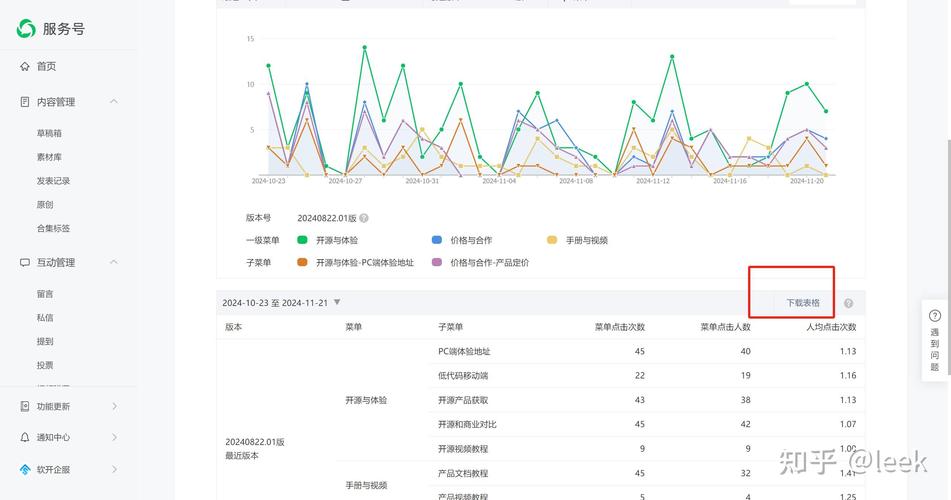Open the 遇到问题 help panel on the right
Screen dimensions: 951x500
[x=935, y=340]
